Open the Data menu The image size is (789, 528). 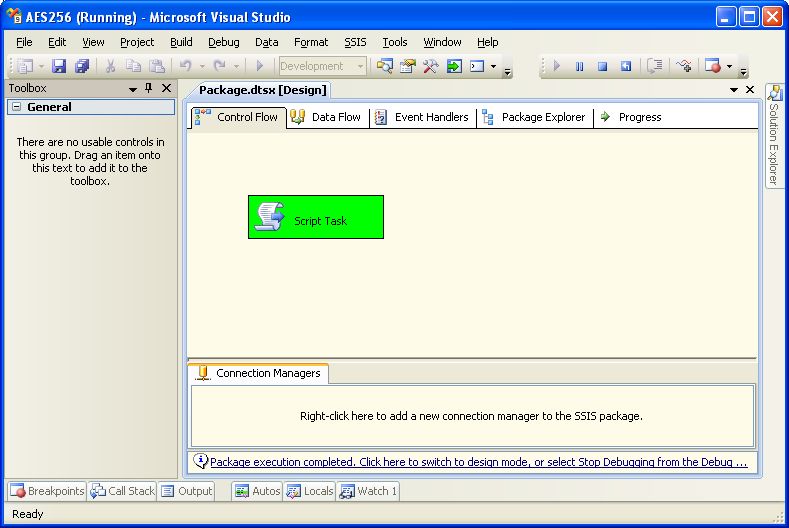point(267,42)
